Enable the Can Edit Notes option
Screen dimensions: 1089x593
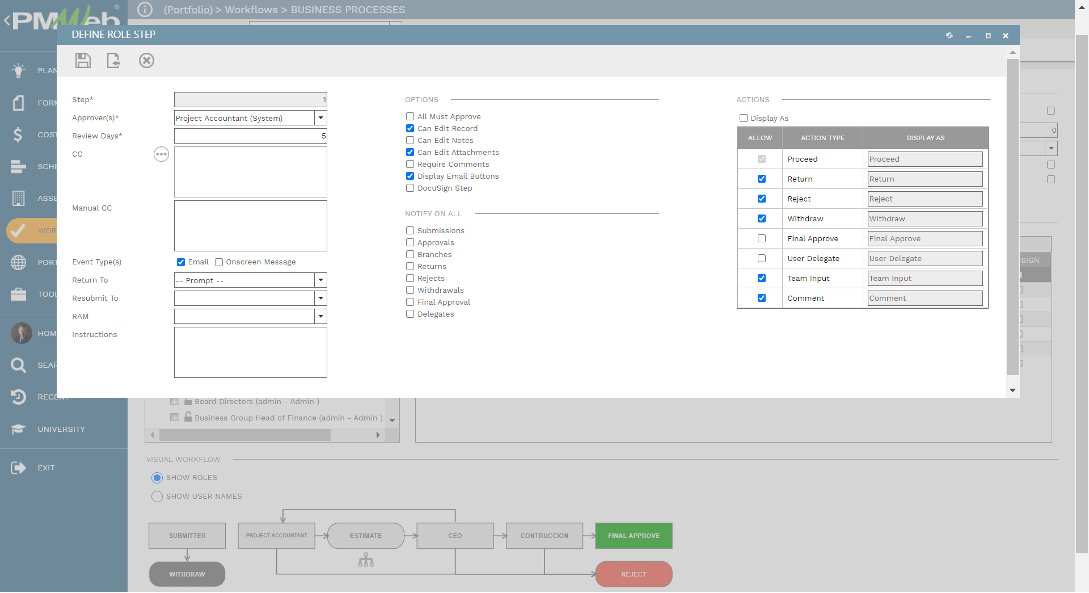410,140
